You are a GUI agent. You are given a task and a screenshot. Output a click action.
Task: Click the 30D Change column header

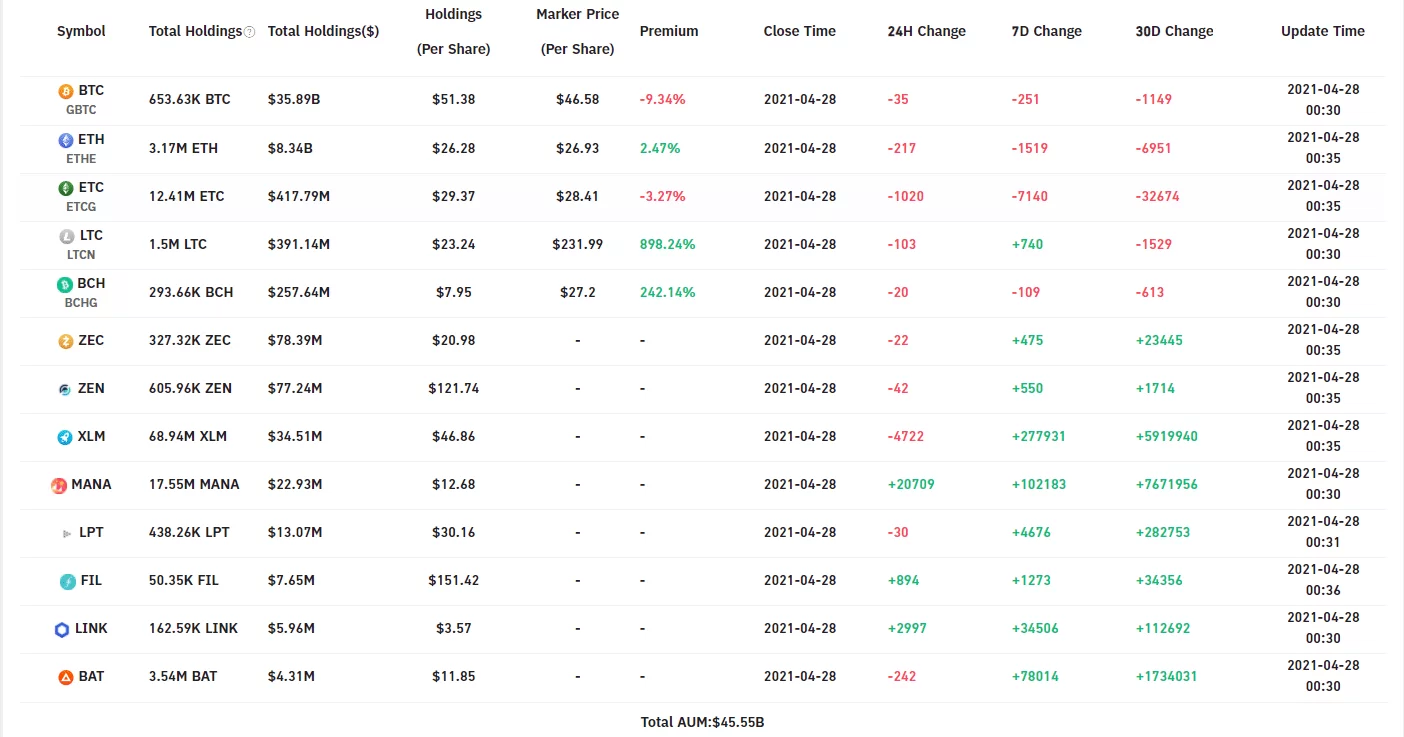tap(1174, 31)
